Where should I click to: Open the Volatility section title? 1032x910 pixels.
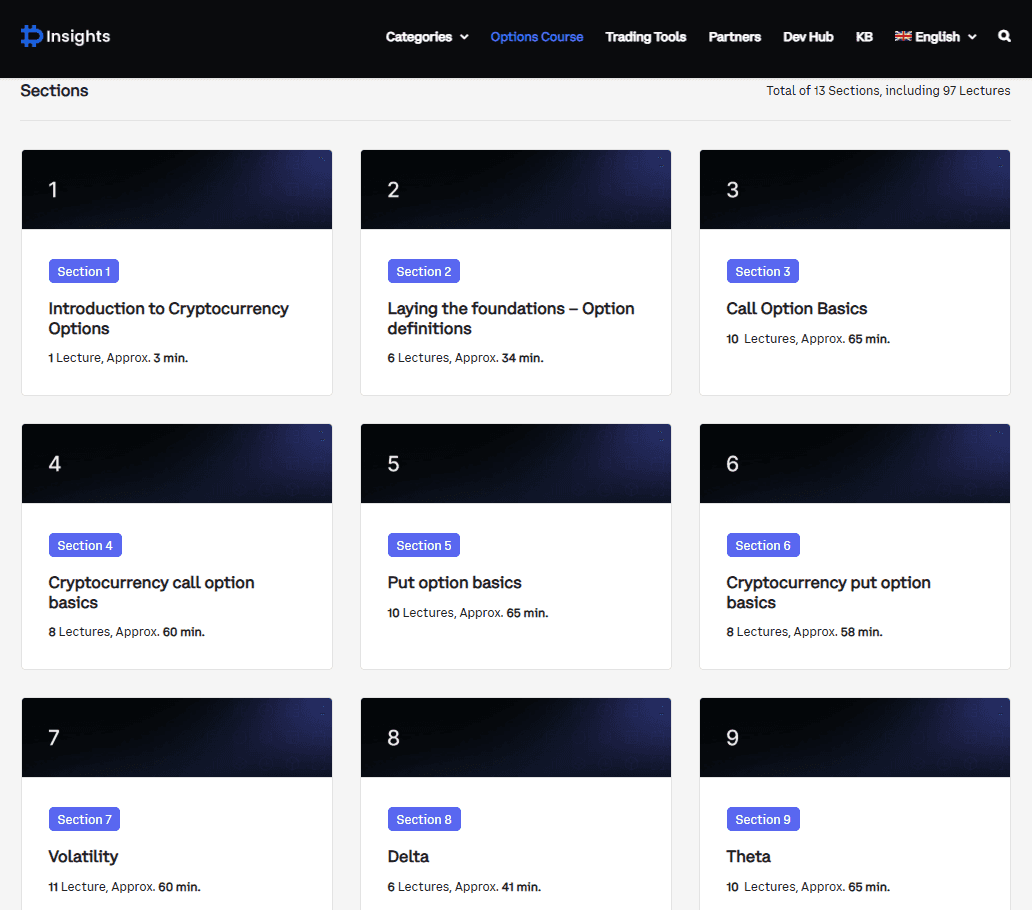[83, 856]
